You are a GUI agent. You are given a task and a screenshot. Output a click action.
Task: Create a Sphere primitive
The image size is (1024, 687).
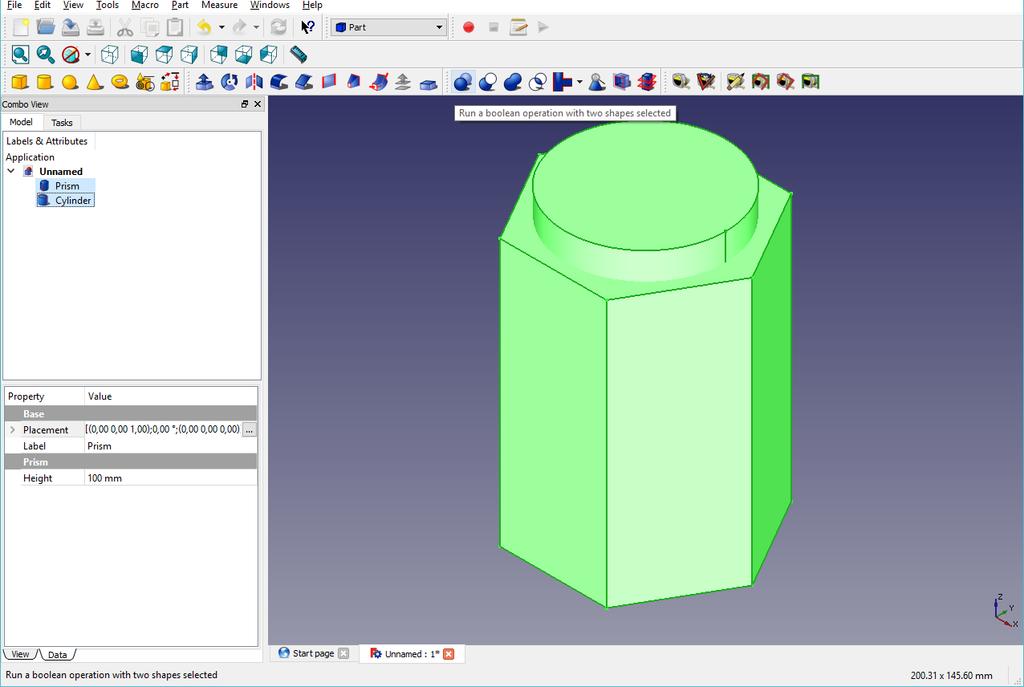pyautogui.click(x=70, y=82)
